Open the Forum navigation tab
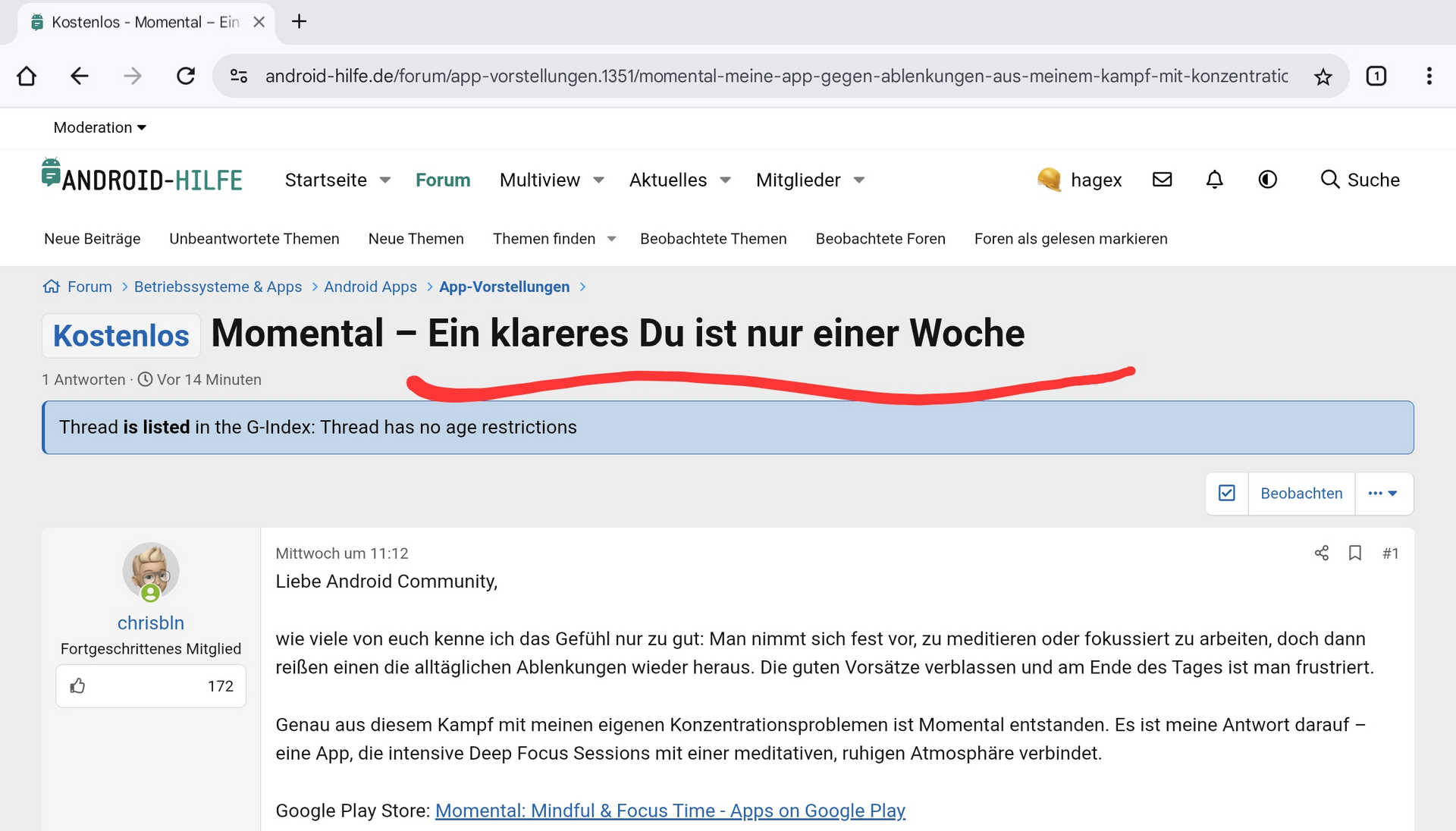 [x=443, y=180]
